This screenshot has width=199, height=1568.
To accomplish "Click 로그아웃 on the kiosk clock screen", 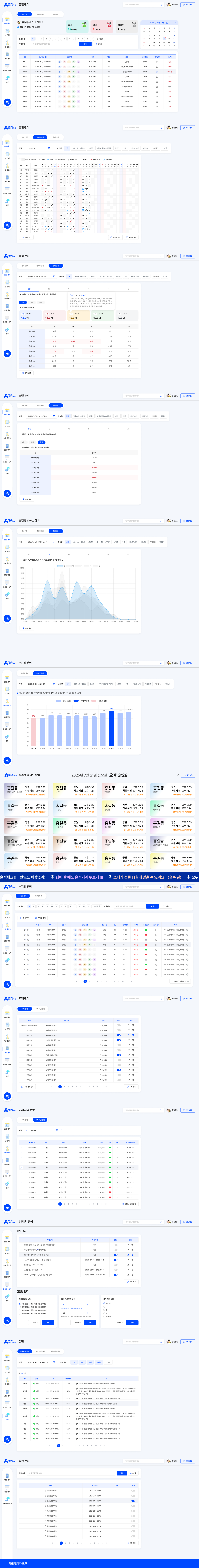I will [188, 776].
